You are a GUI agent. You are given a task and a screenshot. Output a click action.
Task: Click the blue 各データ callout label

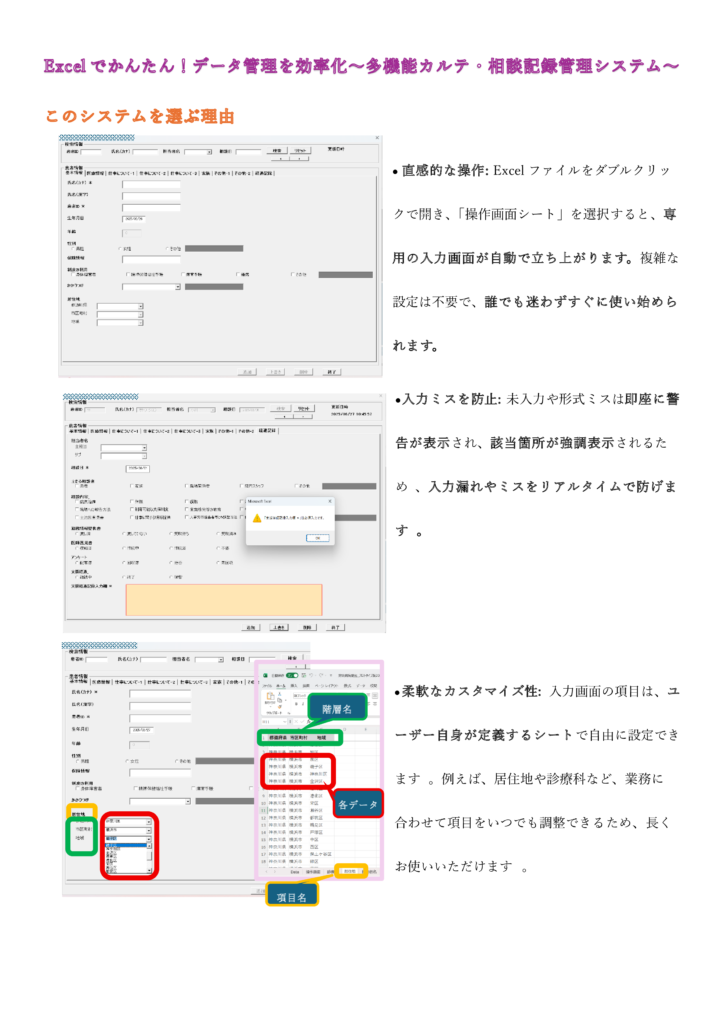click(x=358, y=804)
